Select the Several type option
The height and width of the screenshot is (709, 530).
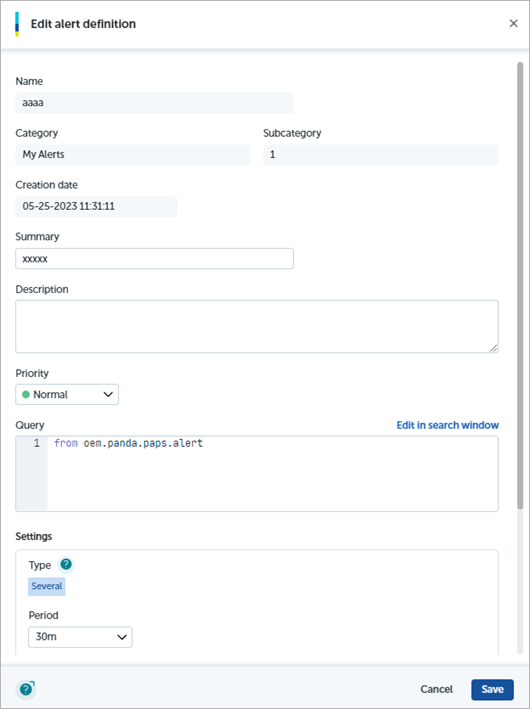coord(47,586)
